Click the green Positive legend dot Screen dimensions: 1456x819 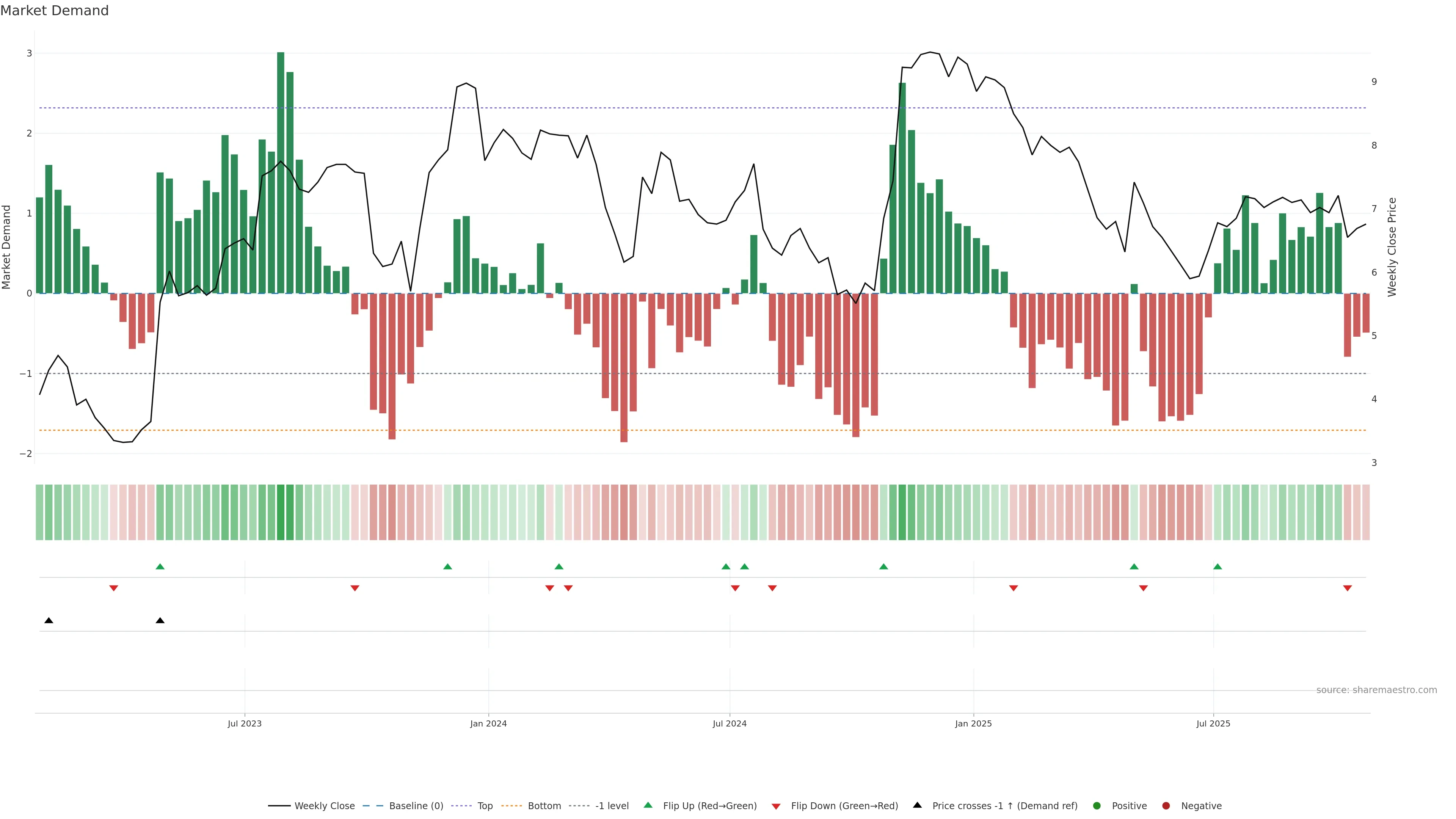click(1097, 806)
